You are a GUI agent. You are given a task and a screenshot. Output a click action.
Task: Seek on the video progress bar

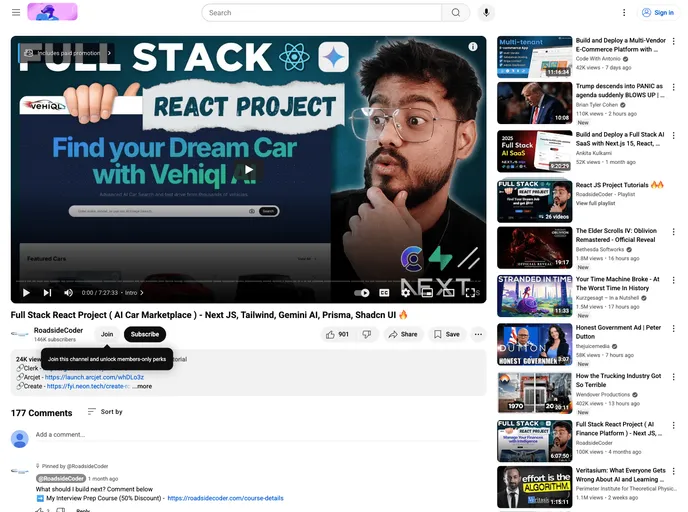pos(248,281)
